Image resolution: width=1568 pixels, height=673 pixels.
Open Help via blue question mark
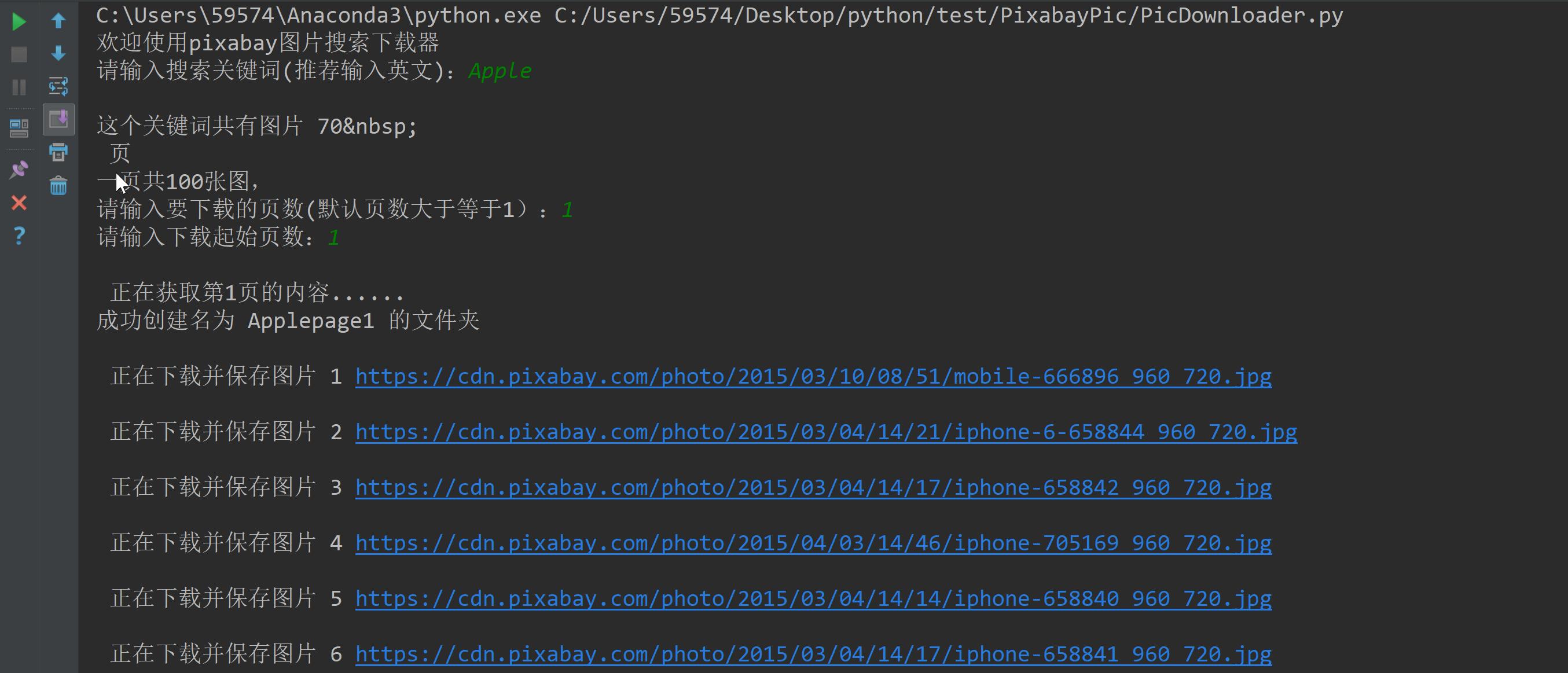click(x=19, y=236)
